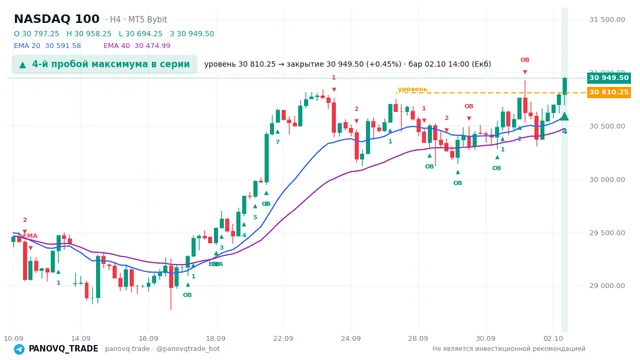This screenshot has width=640, height=360.
Task: Click the 28.09 date axis label
Action: [x=418, y=338]
